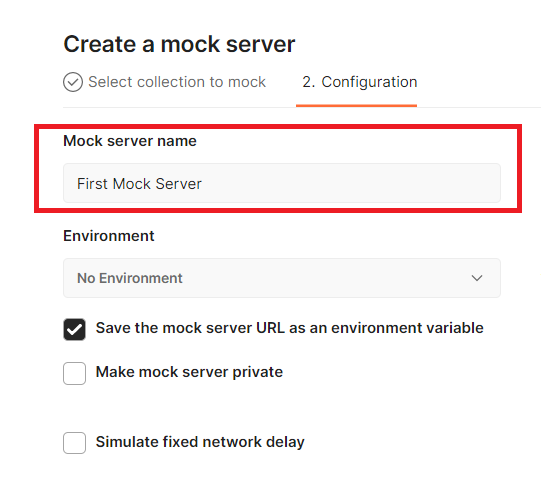Uncheck Save the mock server URL checkbox

[74, 329]
